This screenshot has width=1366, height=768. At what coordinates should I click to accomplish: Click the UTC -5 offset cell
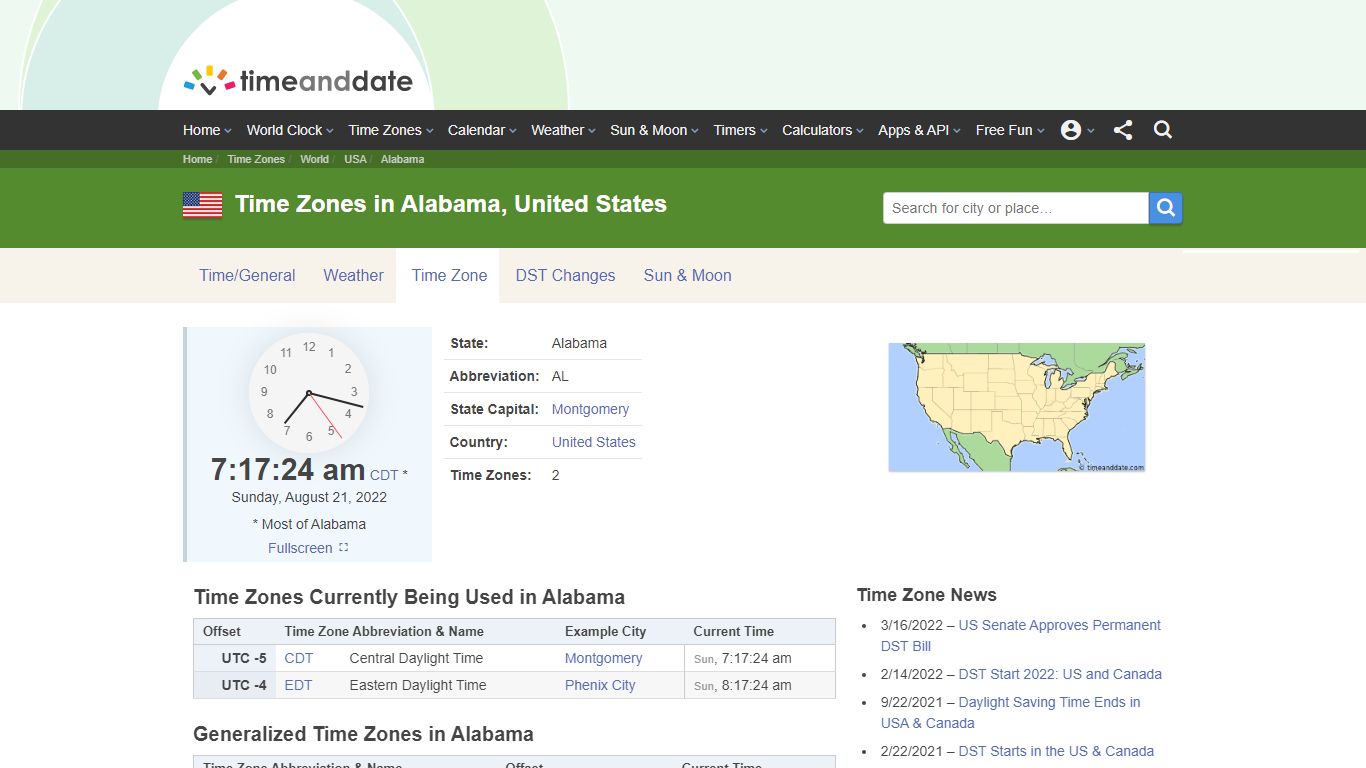235,658
